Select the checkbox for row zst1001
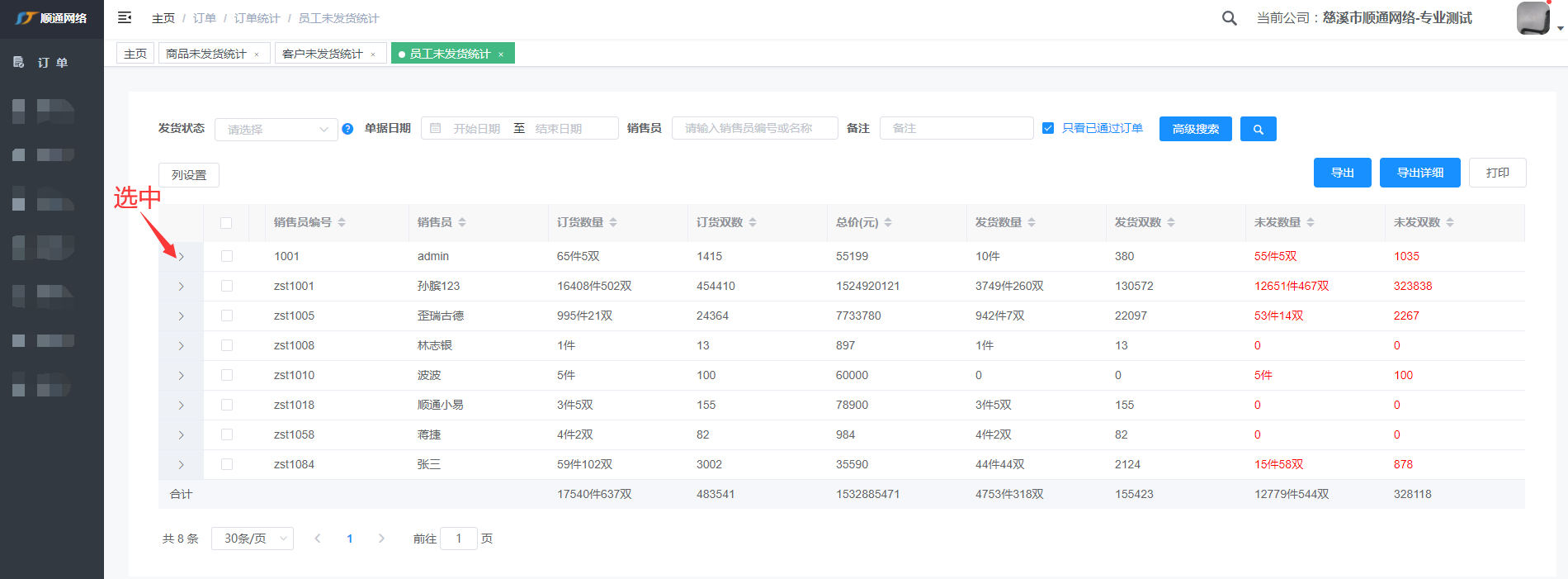 [x=226, y=286]
